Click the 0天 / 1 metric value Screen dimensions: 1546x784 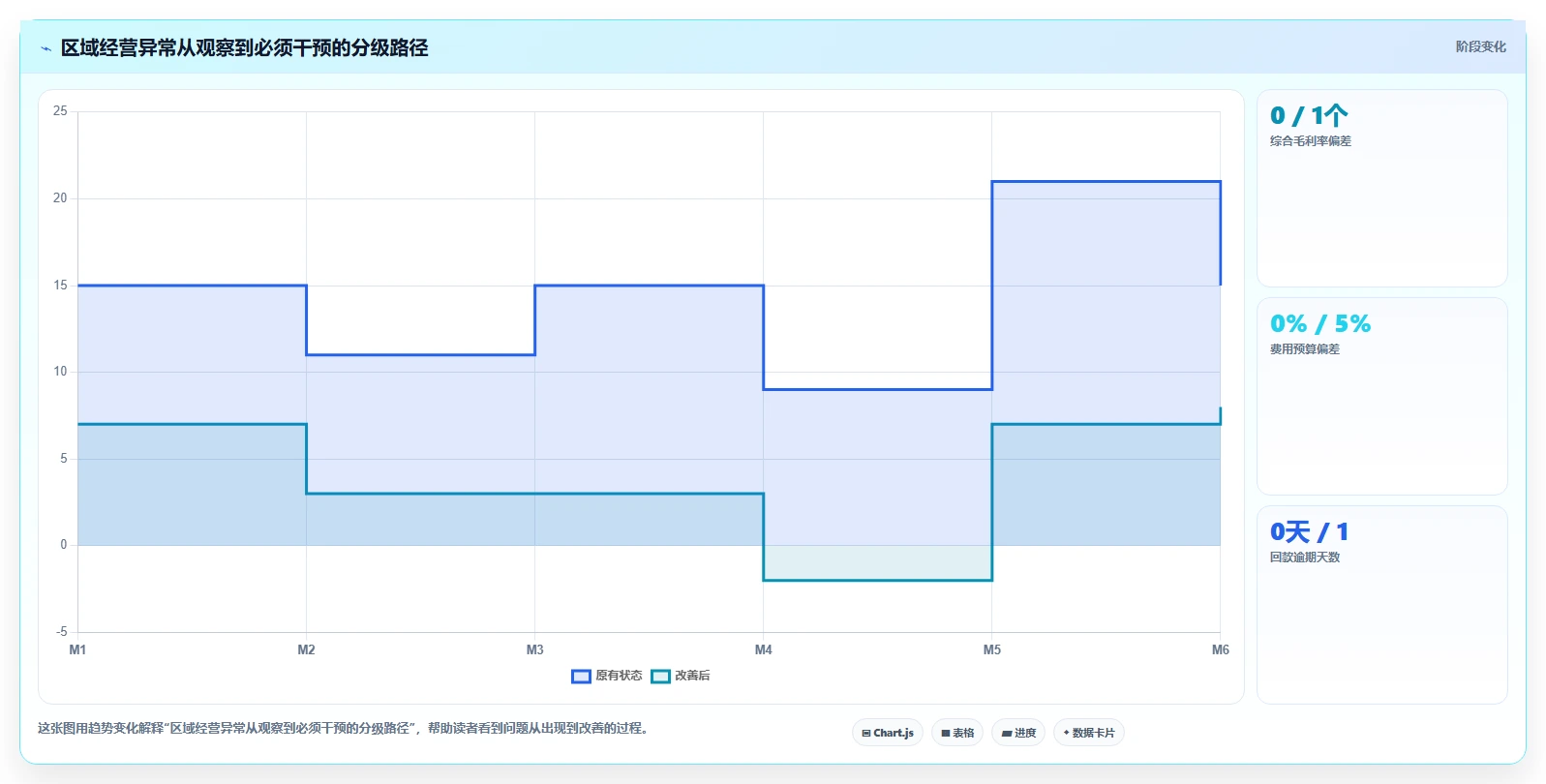1310,532
